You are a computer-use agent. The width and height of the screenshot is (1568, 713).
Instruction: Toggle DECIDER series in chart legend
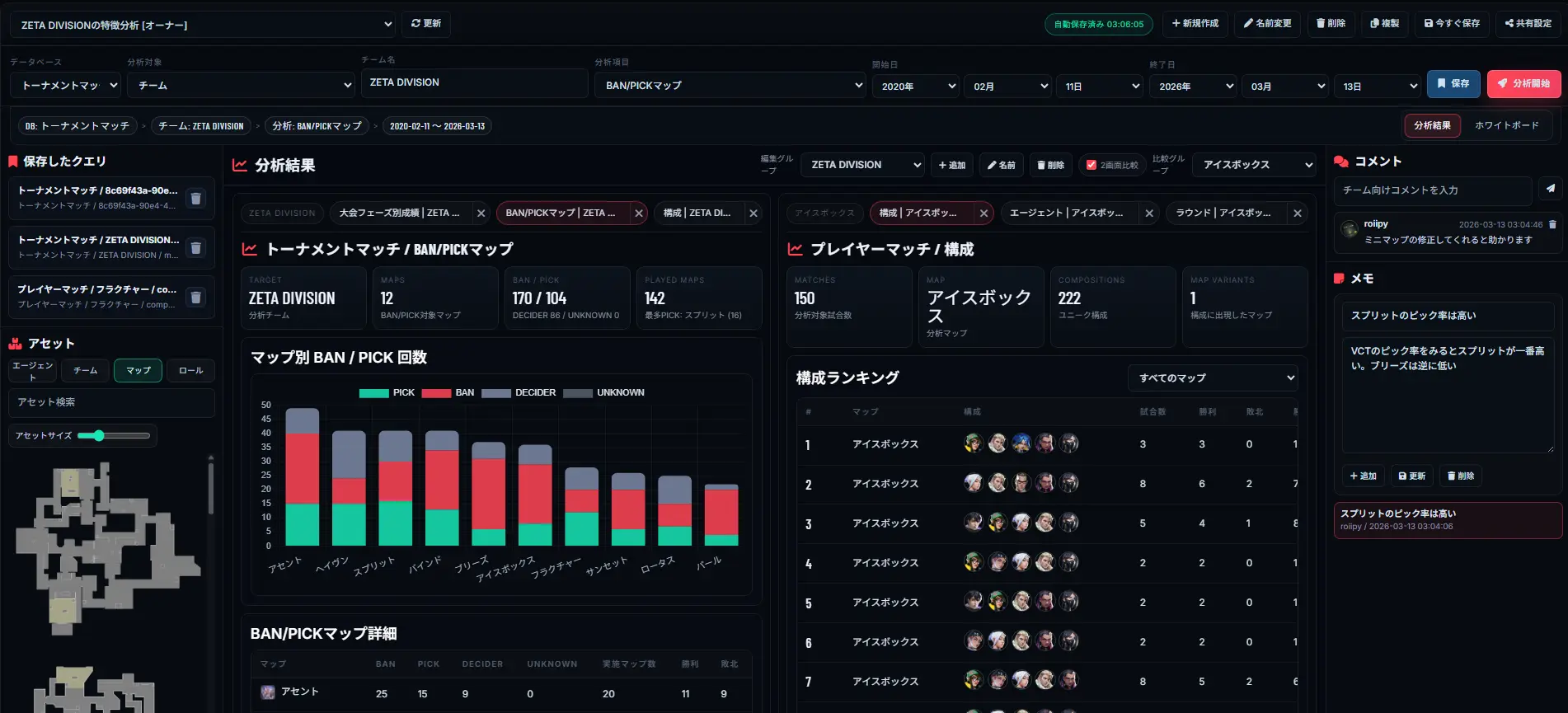click(x=519, y=392)
